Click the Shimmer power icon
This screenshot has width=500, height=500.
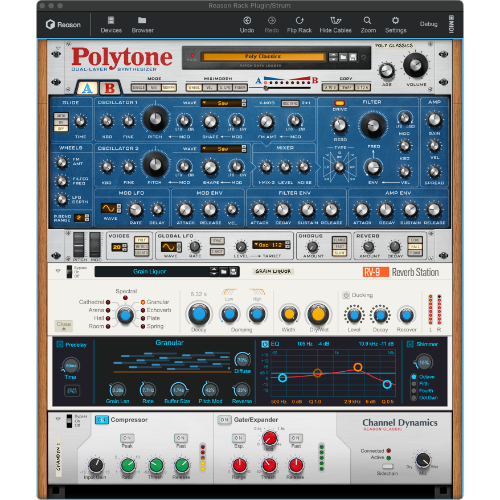point(410,344)
